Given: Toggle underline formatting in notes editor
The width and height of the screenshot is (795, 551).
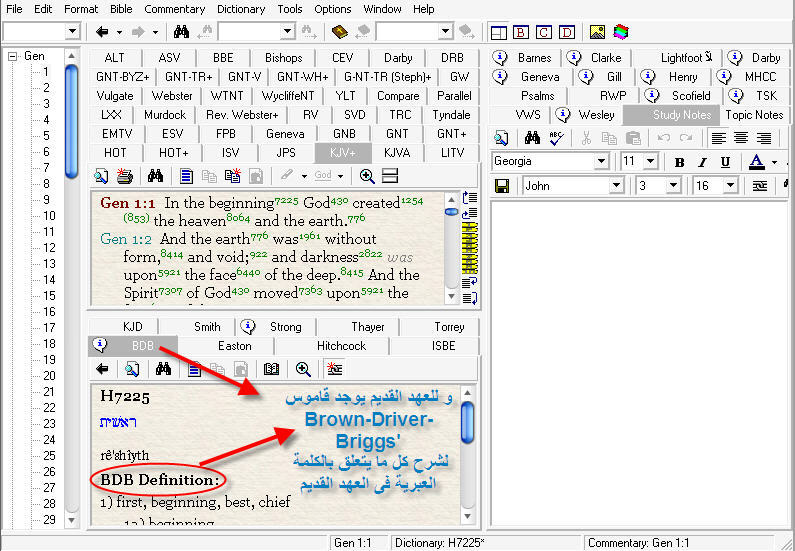Looking at the screenshot, I should (726, 162).
